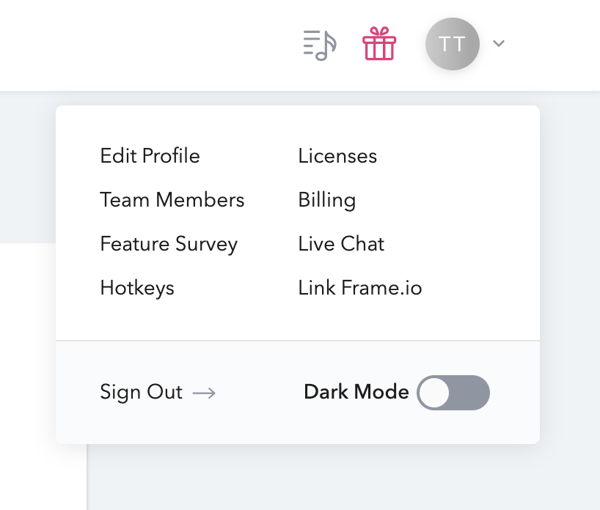Image resolution: width=600 pixels, height=510 pixels.
Task: Click the TT user avatar
Action: 452,44
